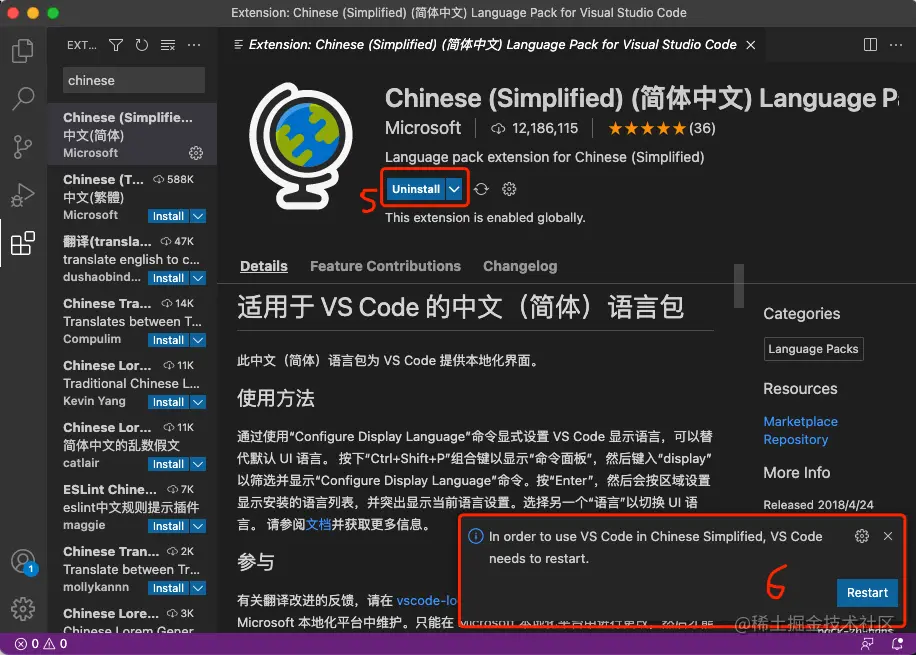Image resolution: width=916 pixels, height=655 pixels.
Task: Open editor more actions ellipsis
Action: (x=896, y=45)
